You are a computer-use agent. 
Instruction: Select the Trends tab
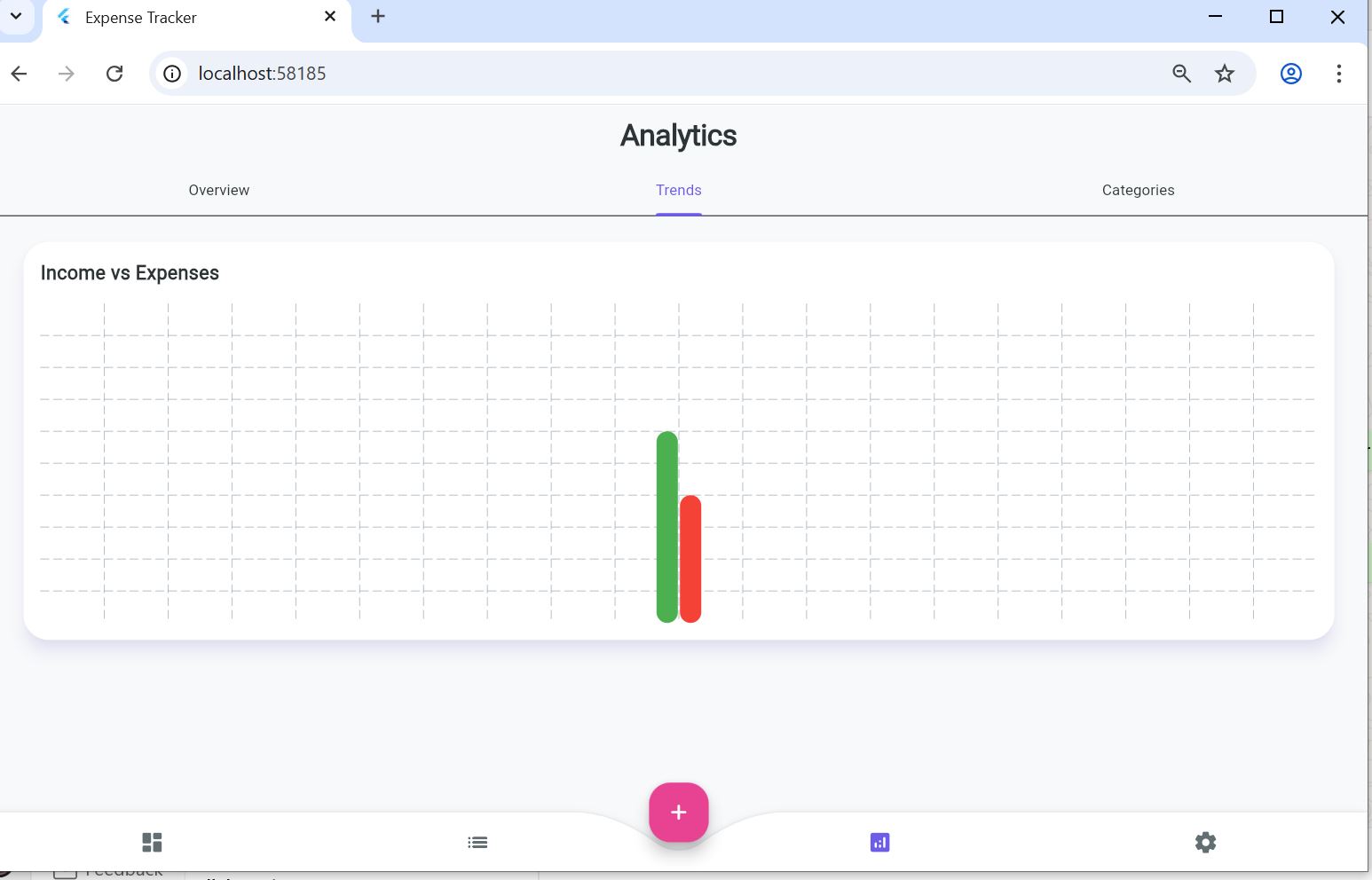coord(678,190)
